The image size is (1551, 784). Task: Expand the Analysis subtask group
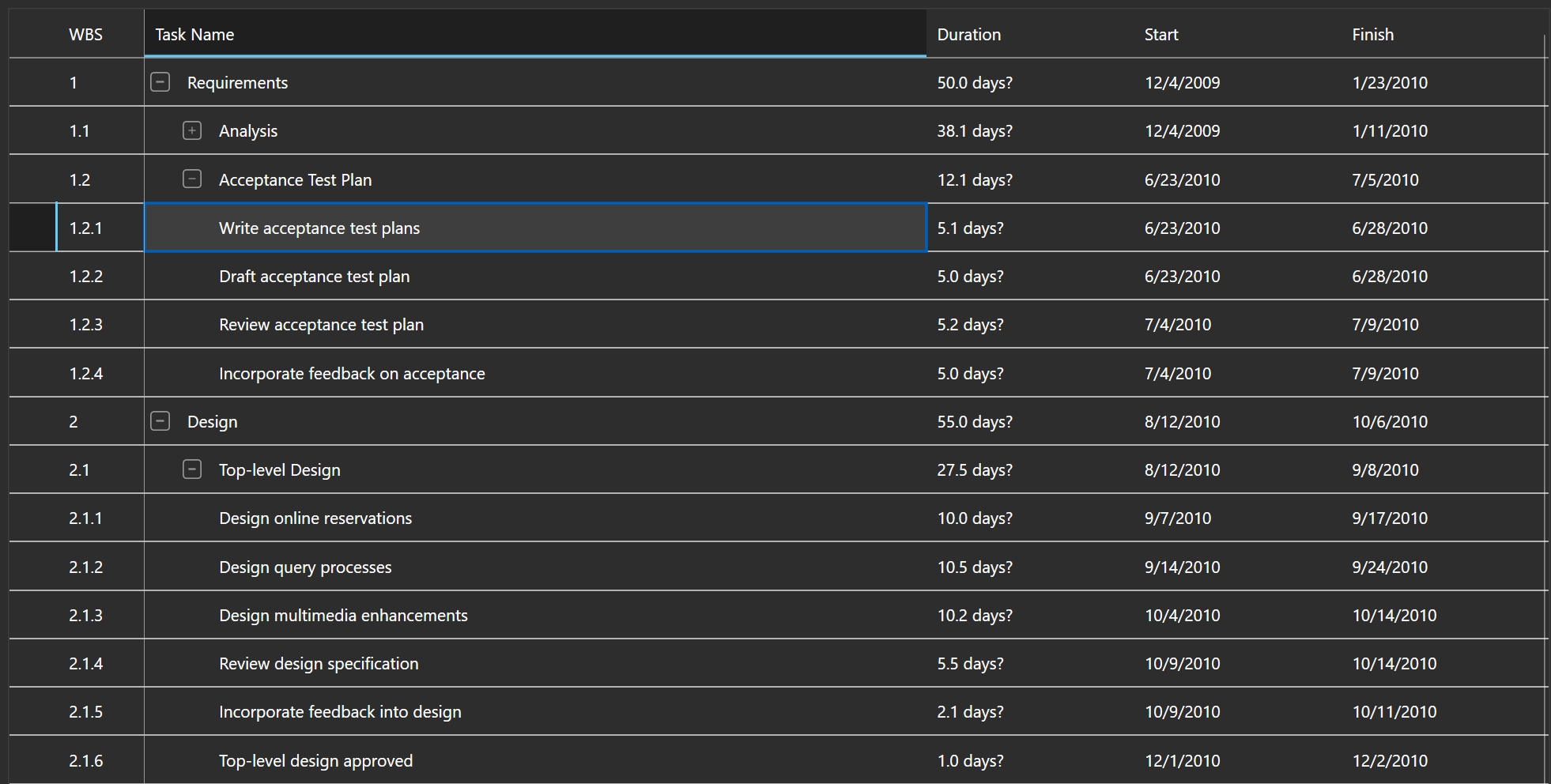192,130
